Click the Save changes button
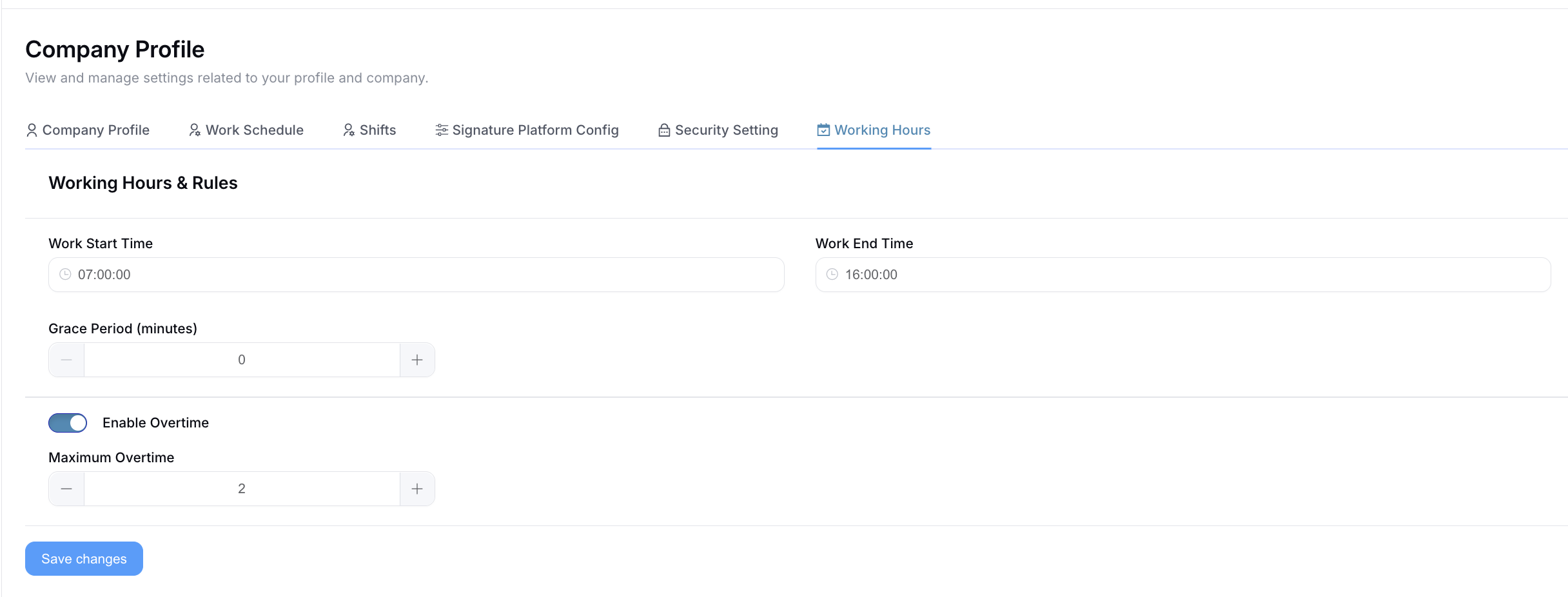 pyautogui.click(x=84, y=558)
